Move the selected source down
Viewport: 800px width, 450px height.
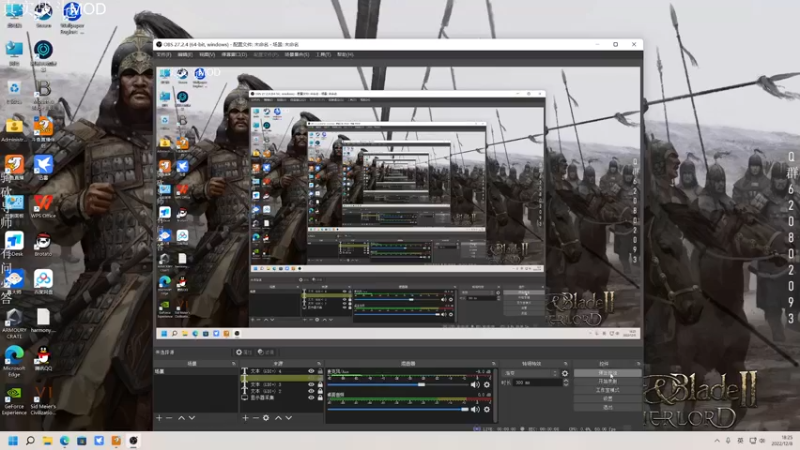pos(289,418)
